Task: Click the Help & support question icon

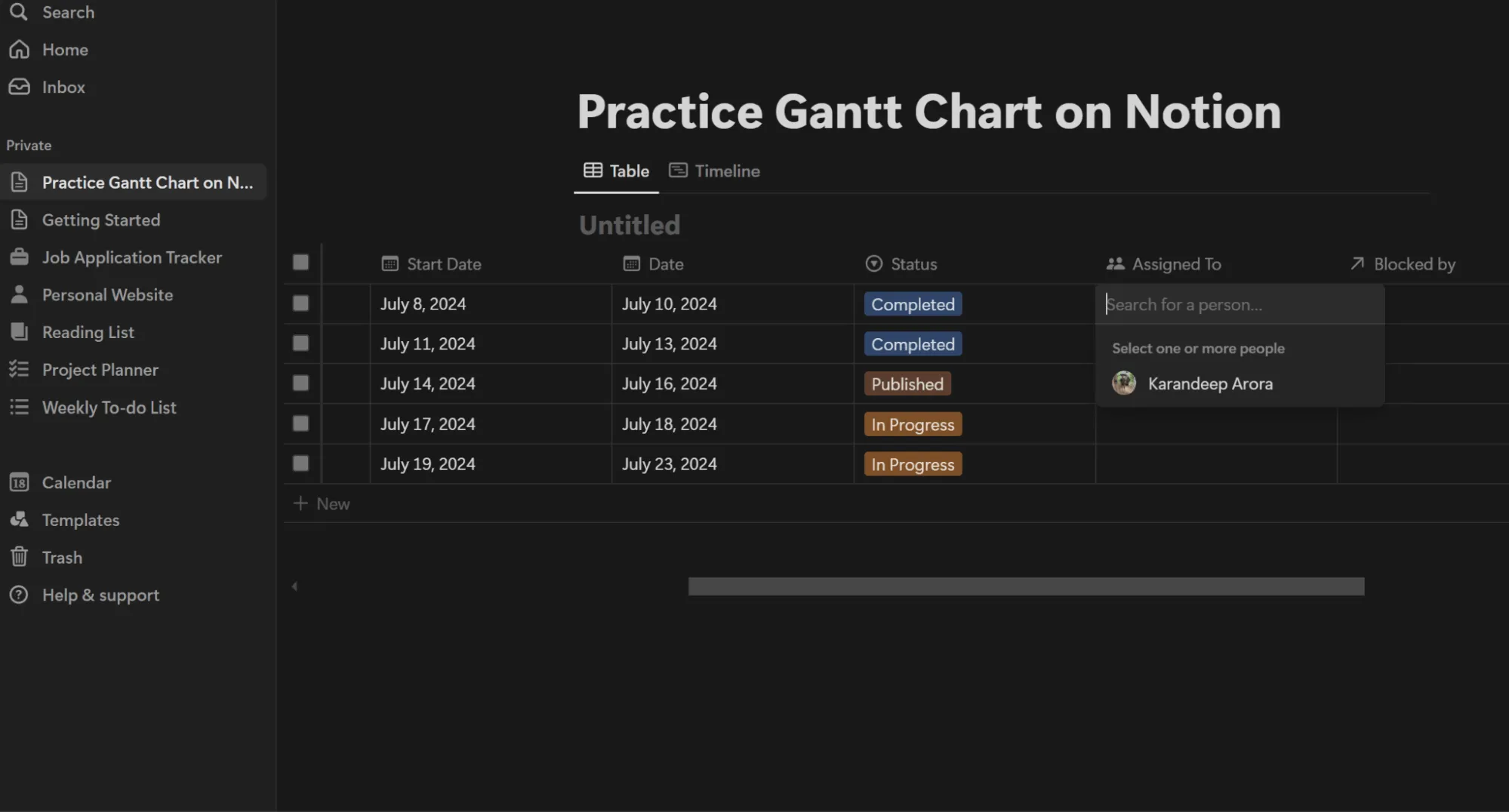Action: click(19, 595)
